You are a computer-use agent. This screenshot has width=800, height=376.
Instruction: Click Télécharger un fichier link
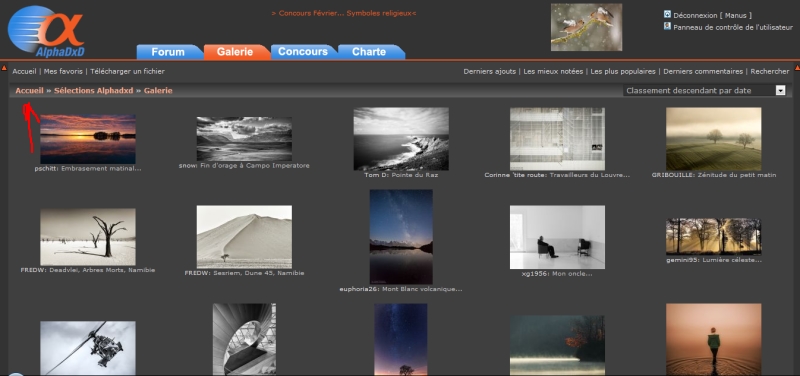pyautogui.click(x=128, y=71)
